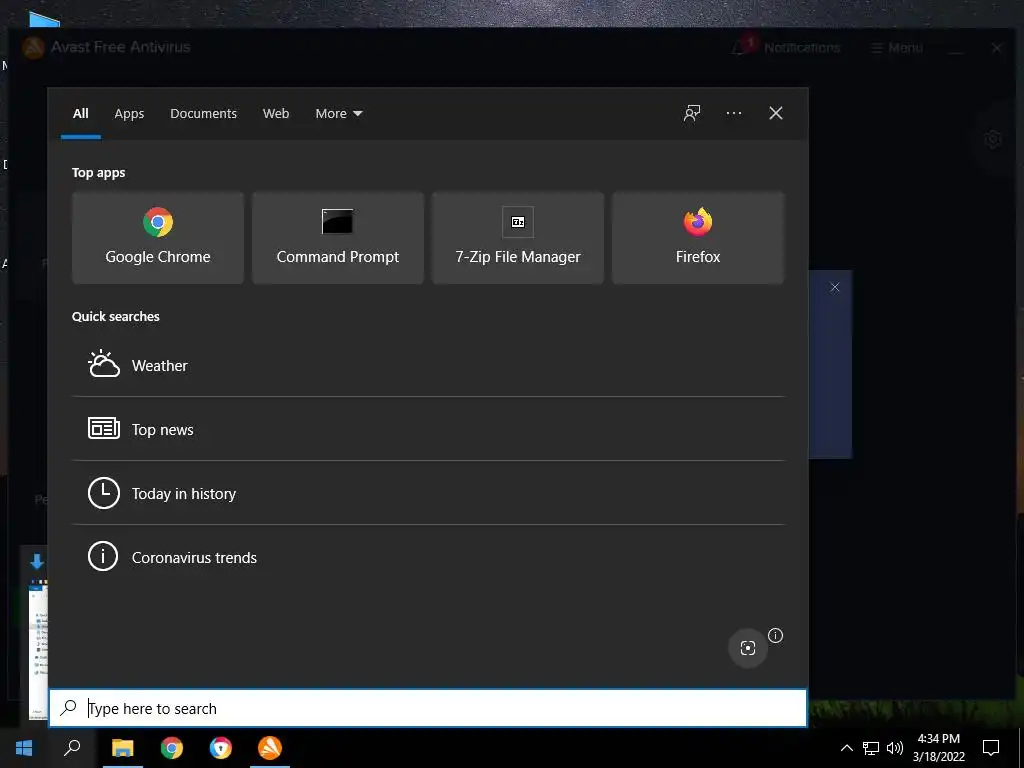1024x768 pixels.
Task: Open Top news quick search
Action: tap(428, 429)
